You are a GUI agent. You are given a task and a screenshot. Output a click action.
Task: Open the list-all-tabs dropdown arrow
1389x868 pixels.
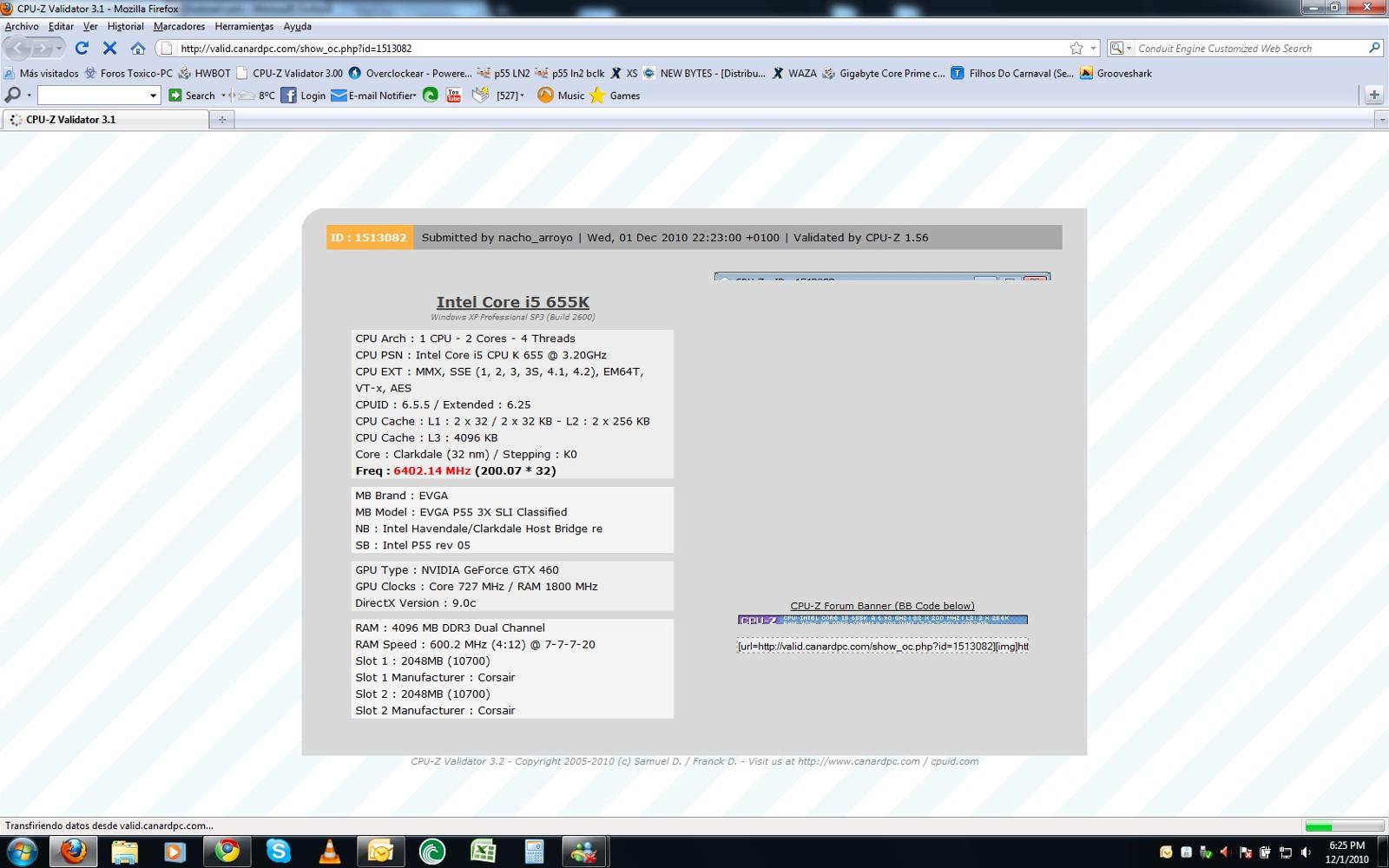[1381, 120]
